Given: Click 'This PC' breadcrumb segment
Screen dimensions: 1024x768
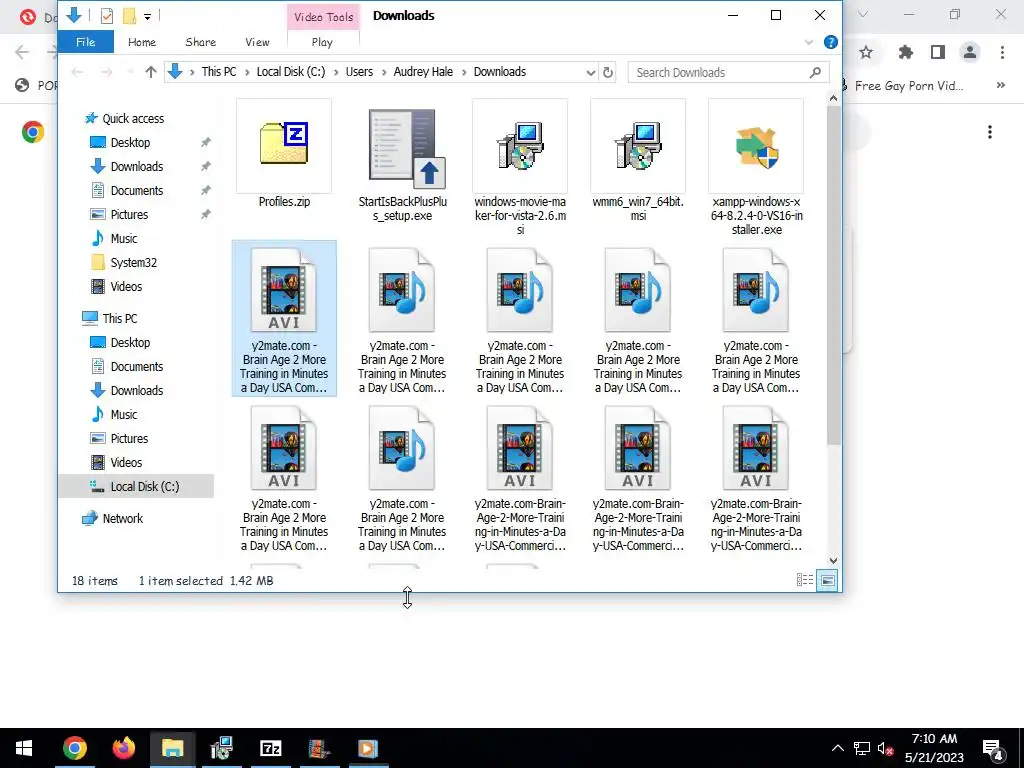Looking at the screenshot, I should 219,72.
